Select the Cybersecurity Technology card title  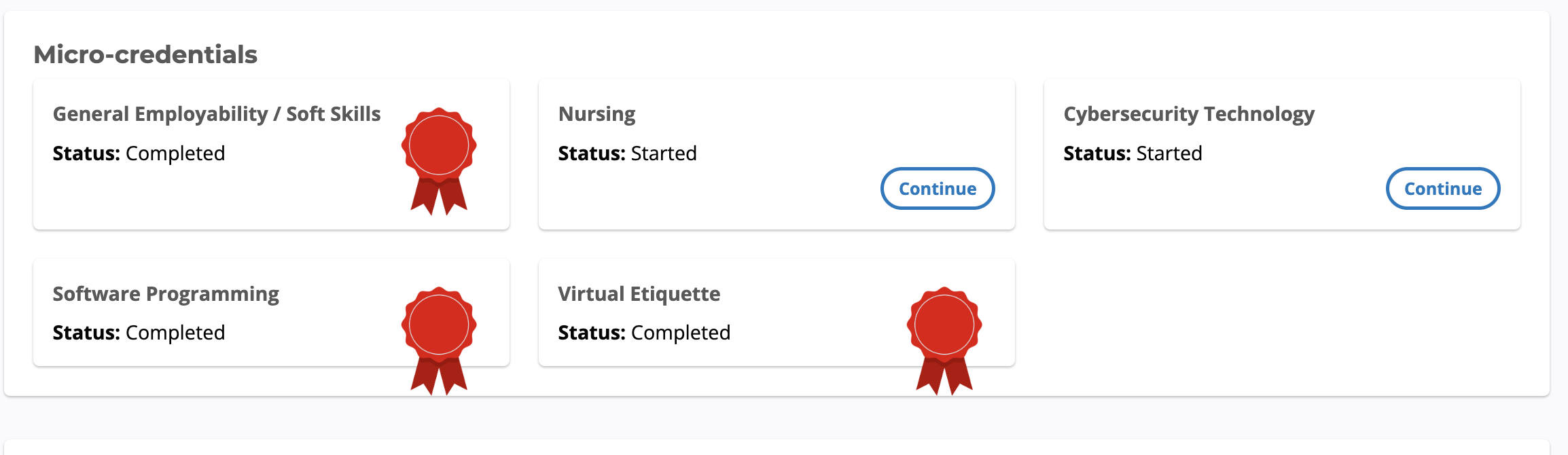1188,114
